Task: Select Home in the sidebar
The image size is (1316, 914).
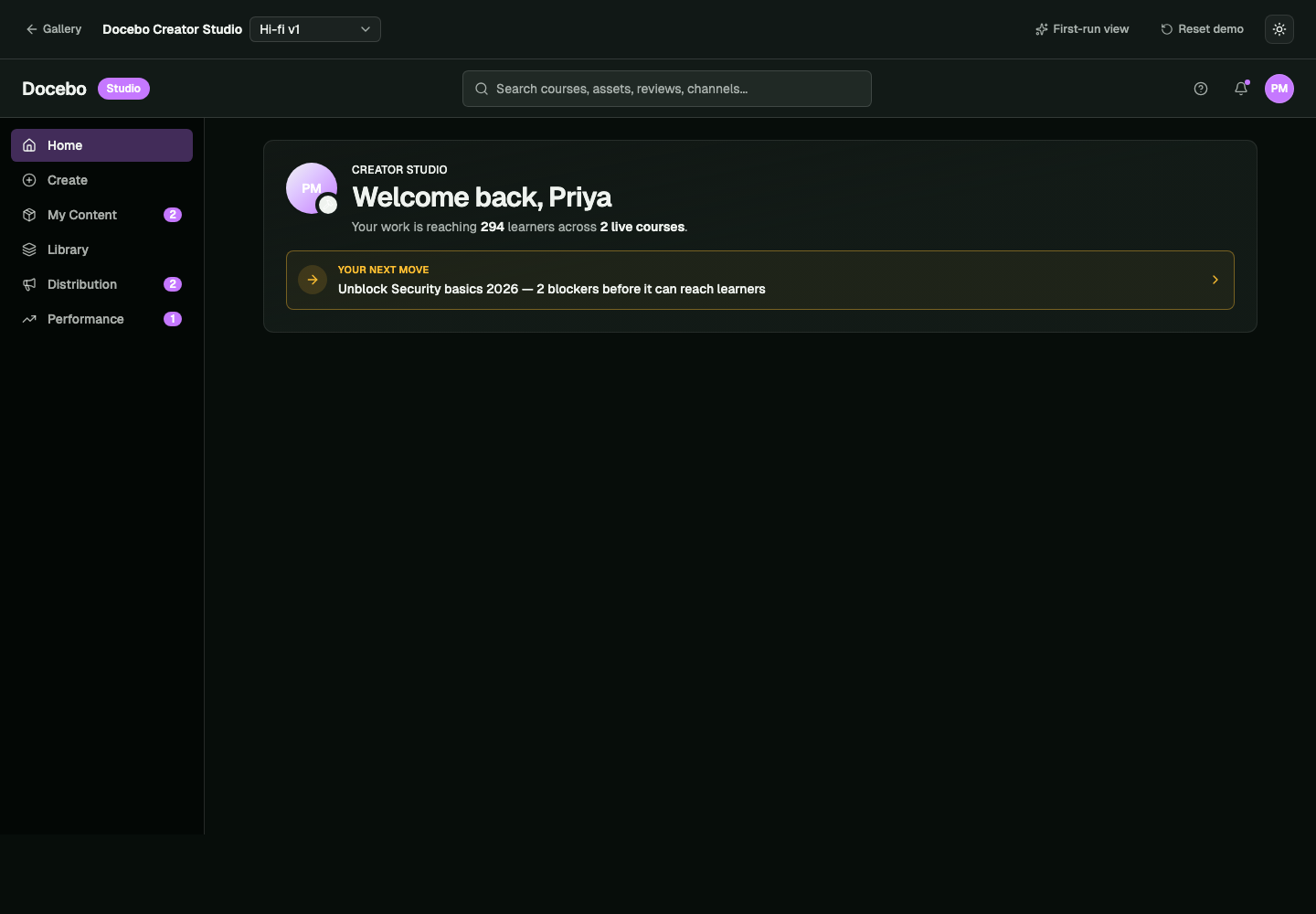Action: (101, 145)
